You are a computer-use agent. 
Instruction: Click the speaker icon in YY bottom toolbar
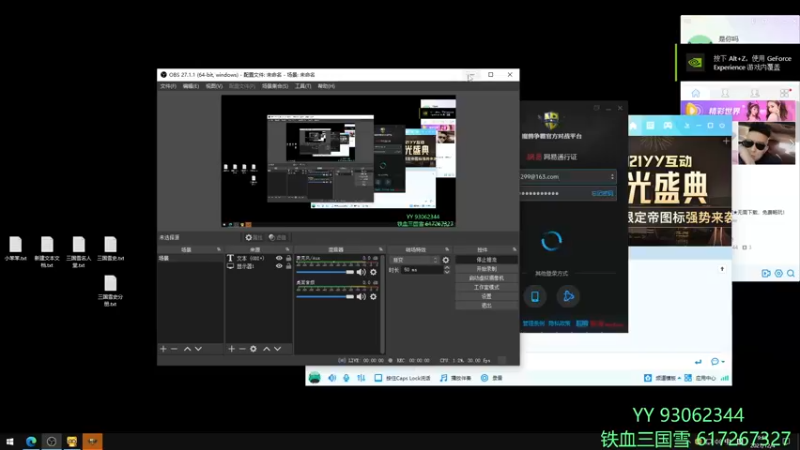tap(332, 378)
